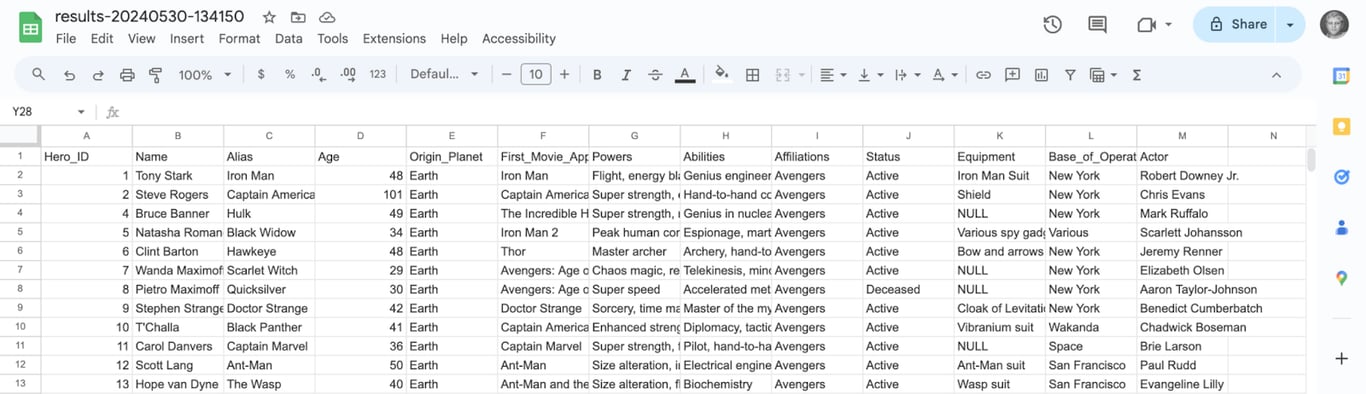Open the File menu
Image resolution: width=1366 pixels, height=394 pixels.
[x=66, y=38]
